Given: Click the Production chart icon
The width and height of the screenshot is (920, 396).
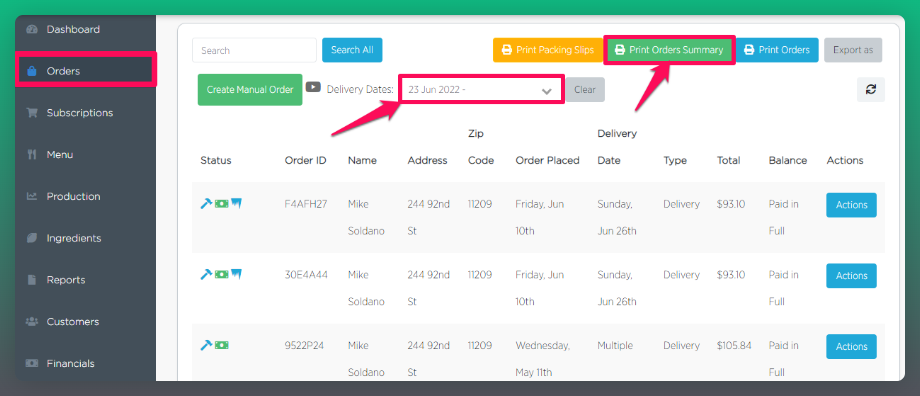Looking at the screenshot, I should [x=32, y=197].
